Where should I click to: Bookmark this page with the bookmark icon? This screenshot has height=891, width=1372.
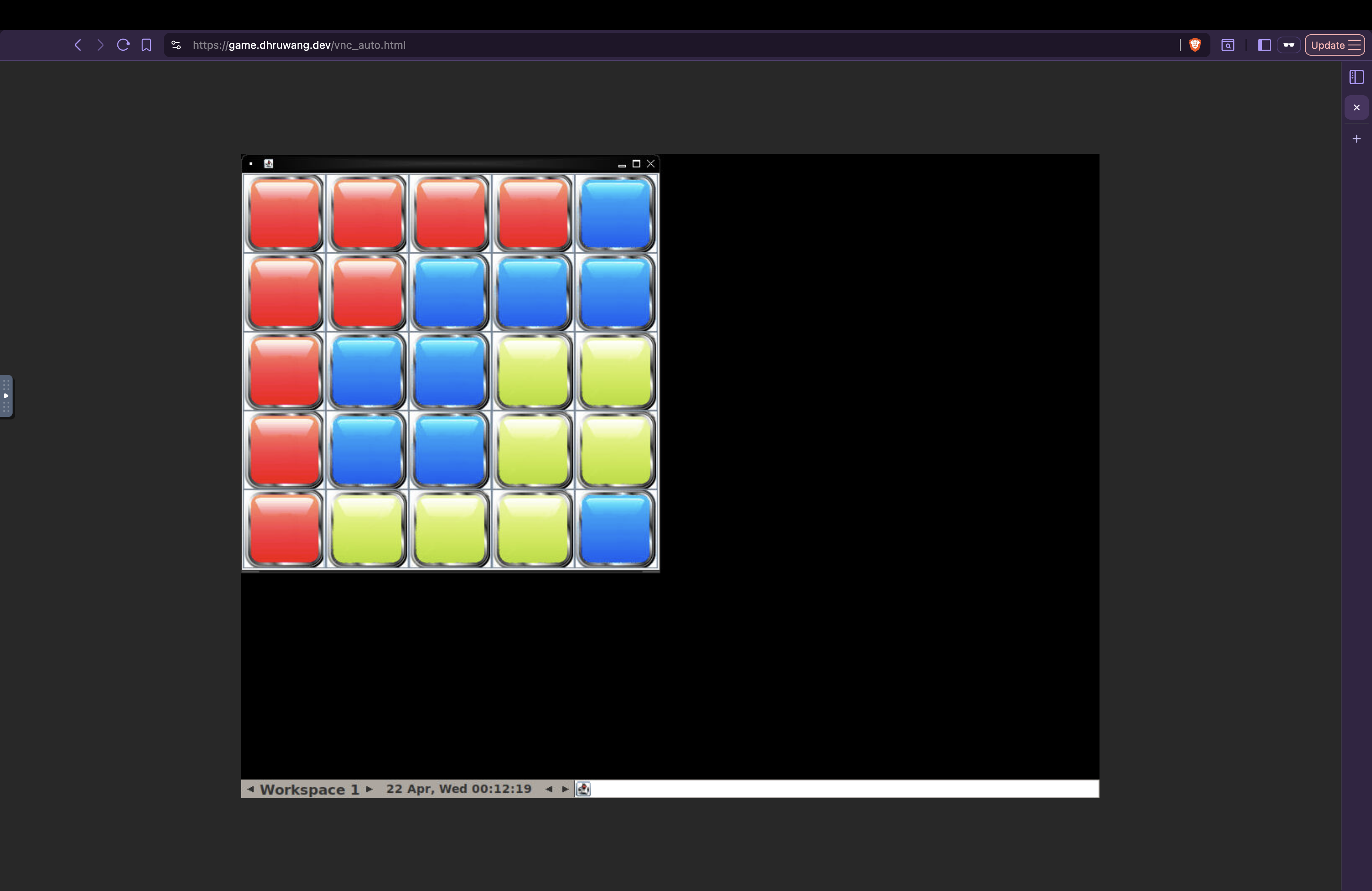coord(146,45)
